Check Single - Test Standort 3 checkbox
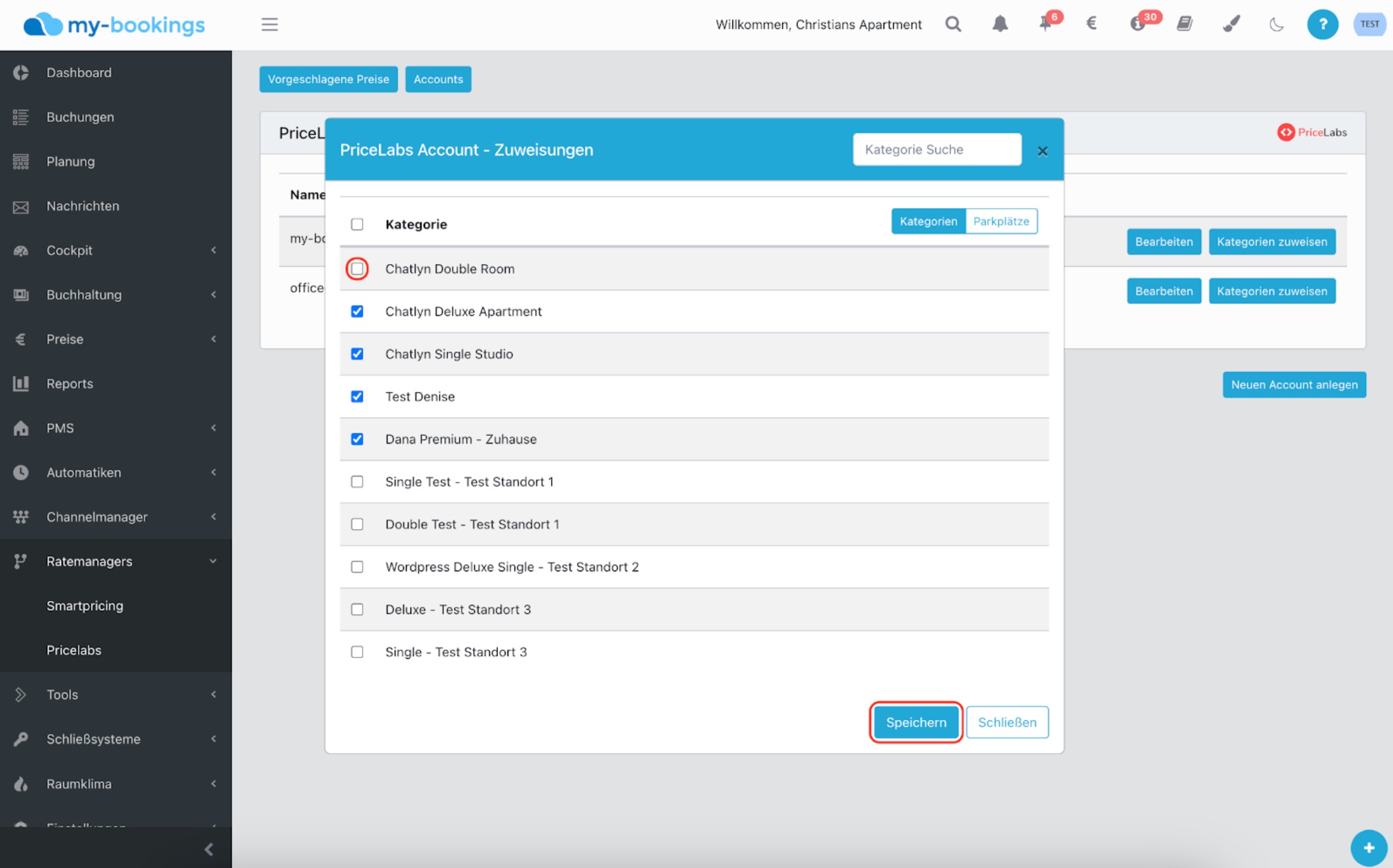Image resolution: width=1393 pixels, height=868 pixels. coord(357,652)
